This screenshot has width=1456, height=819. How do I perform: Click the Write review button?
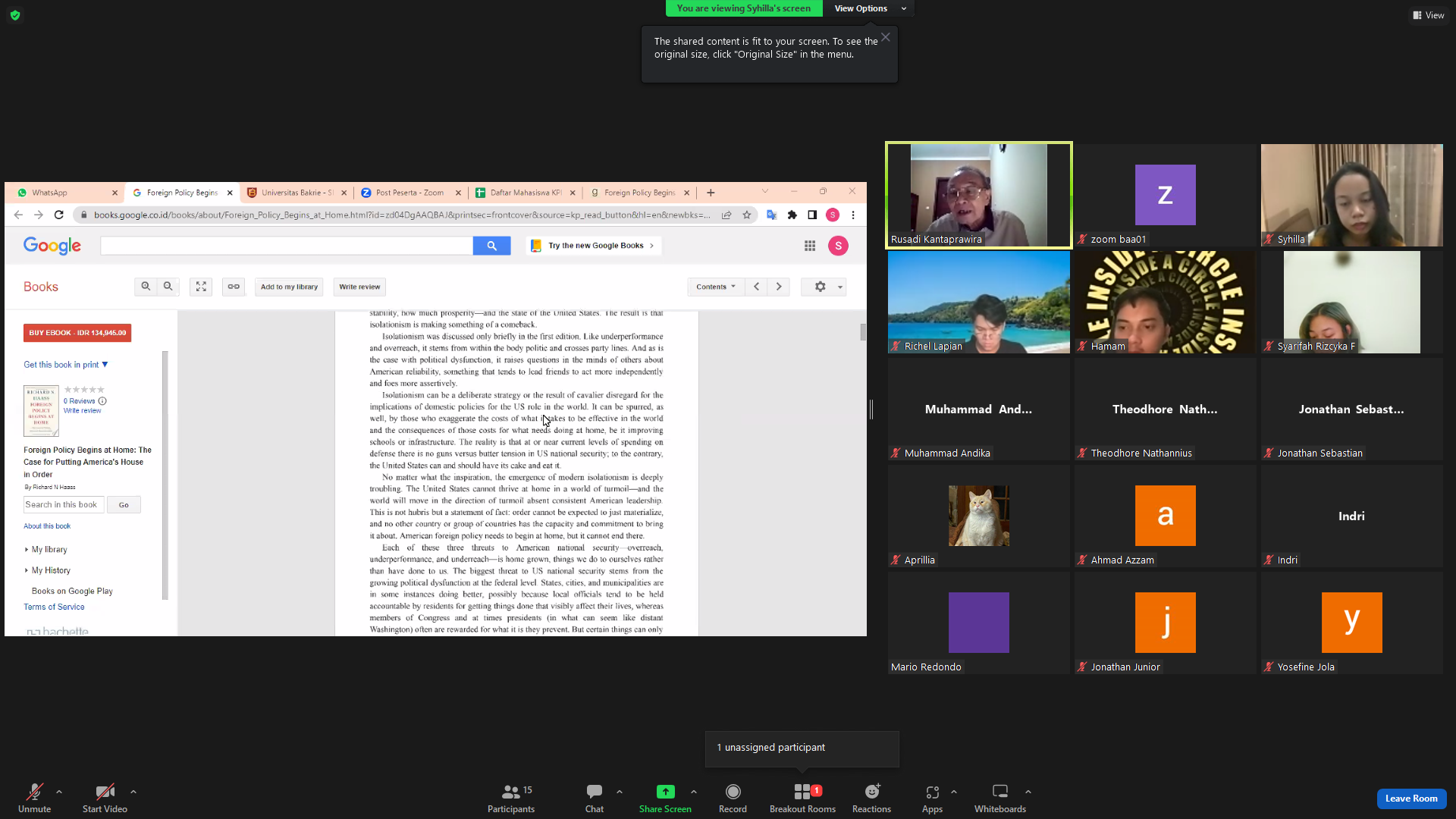pyautogui.click(x=359, y=287)
